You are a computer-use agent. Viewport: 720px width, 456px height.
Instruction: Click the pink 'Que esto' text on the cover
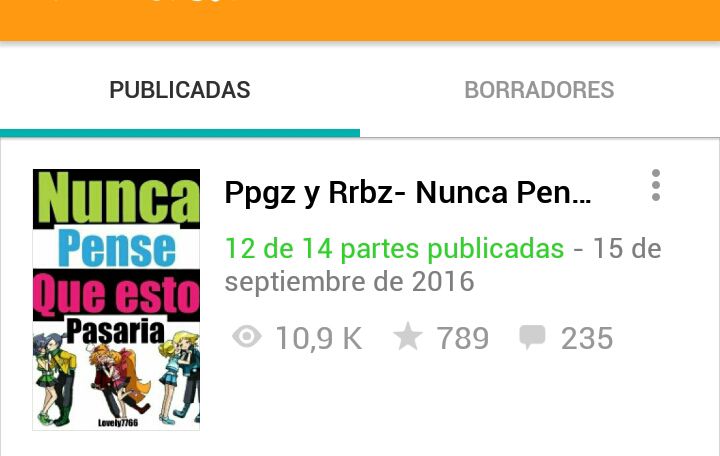coord(117,295)
